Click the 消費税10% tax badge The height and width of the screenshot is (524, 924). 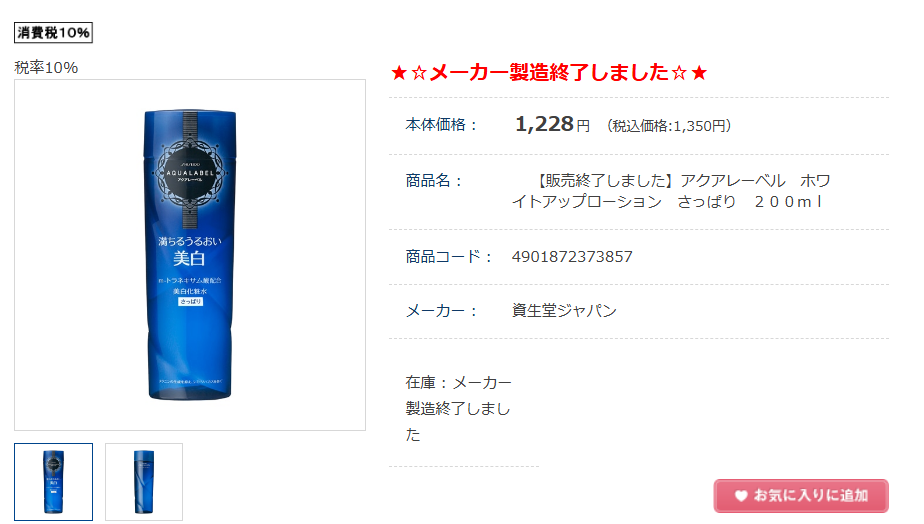coord(53,32)
